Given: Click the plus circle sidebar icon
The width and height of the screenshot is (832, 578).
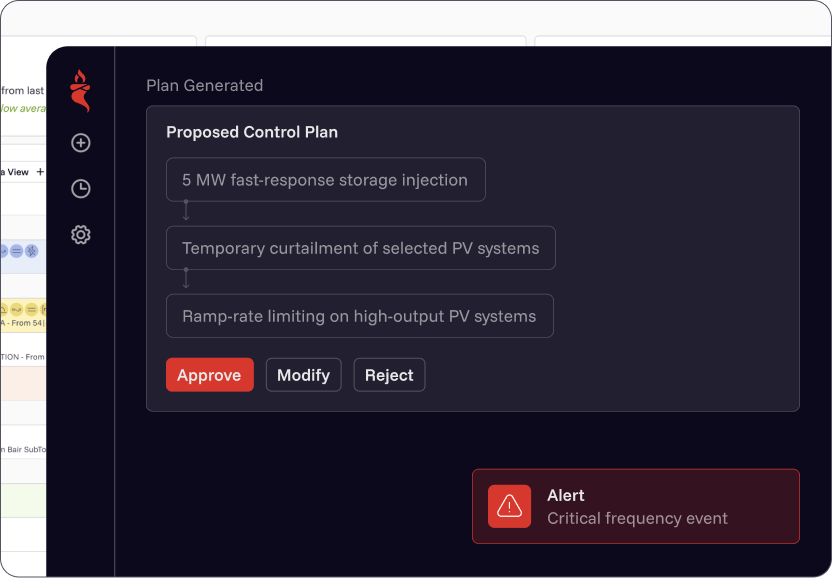Looking at the screenshot, I should tap(81, 143).
